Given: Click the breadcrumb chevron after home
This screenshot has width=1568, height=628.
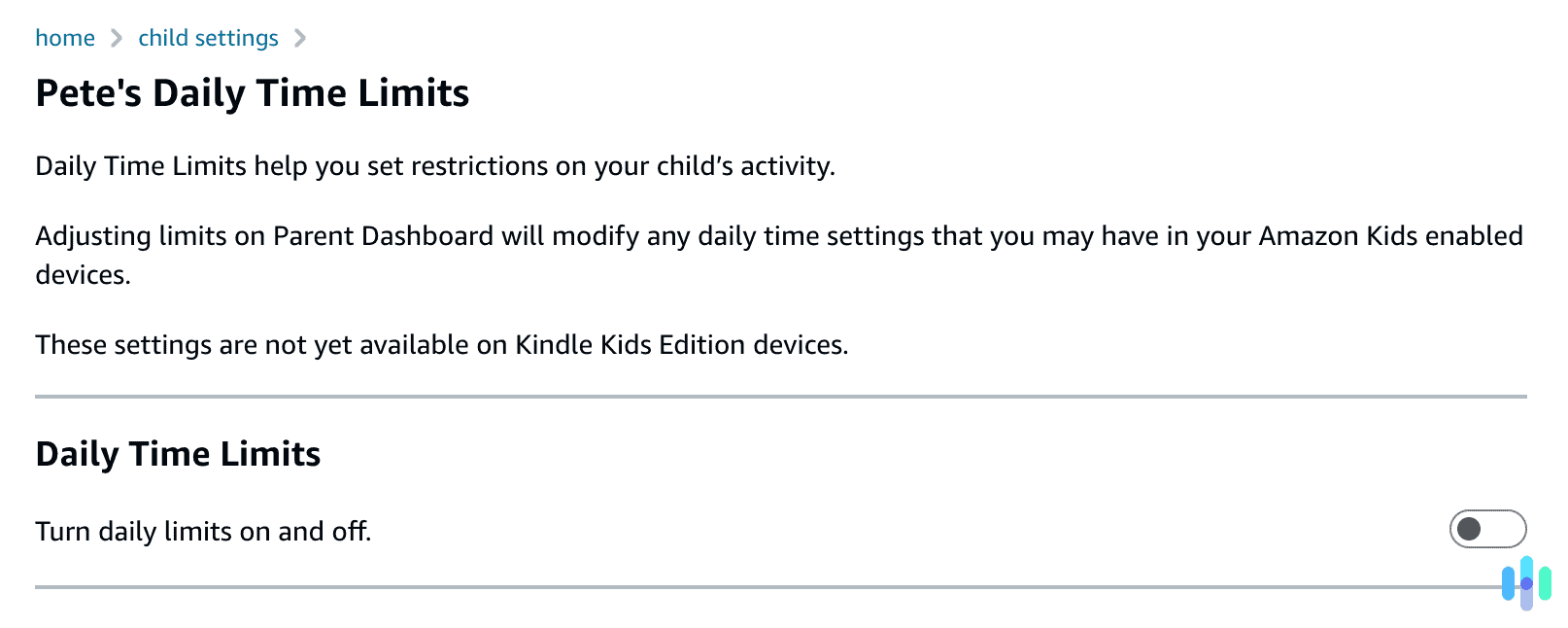Looking at the screenshot, I should click(x=117, y=37).
